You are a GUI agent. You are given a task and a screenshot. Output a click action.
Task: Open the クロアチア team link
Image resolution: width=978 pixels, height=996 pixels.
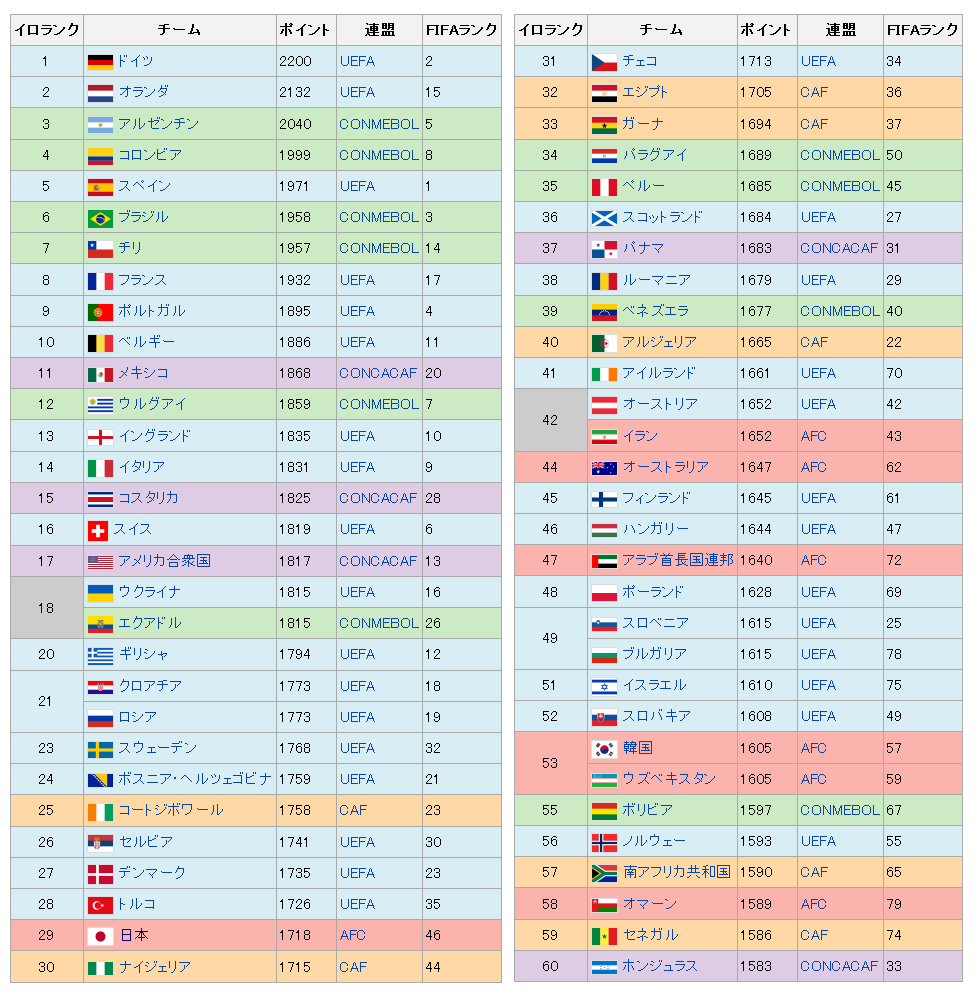click(x=150, y=686)
